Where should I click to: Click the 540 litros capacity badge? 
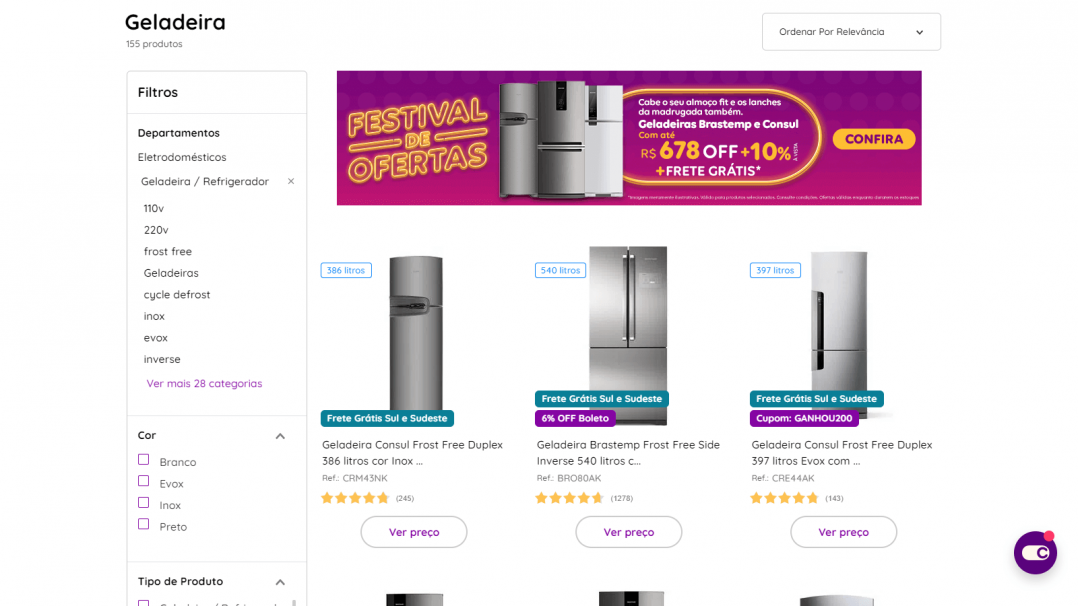[x=560, y=269]
